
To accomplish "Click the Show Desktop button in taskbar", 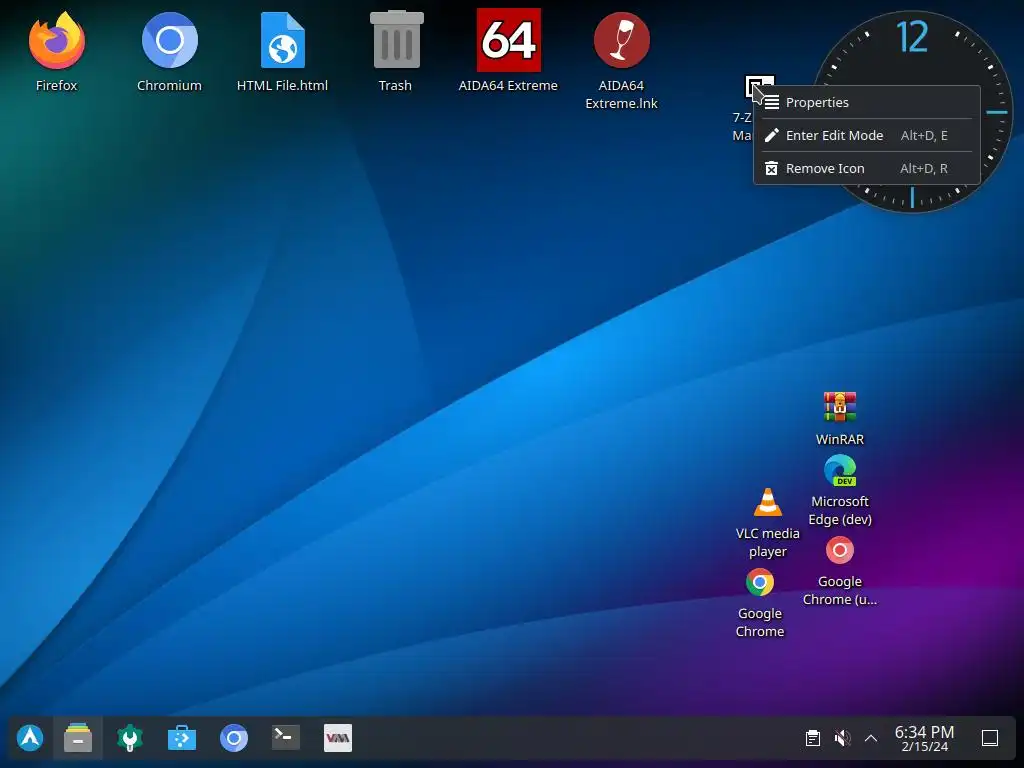I will tap(990, 738).
